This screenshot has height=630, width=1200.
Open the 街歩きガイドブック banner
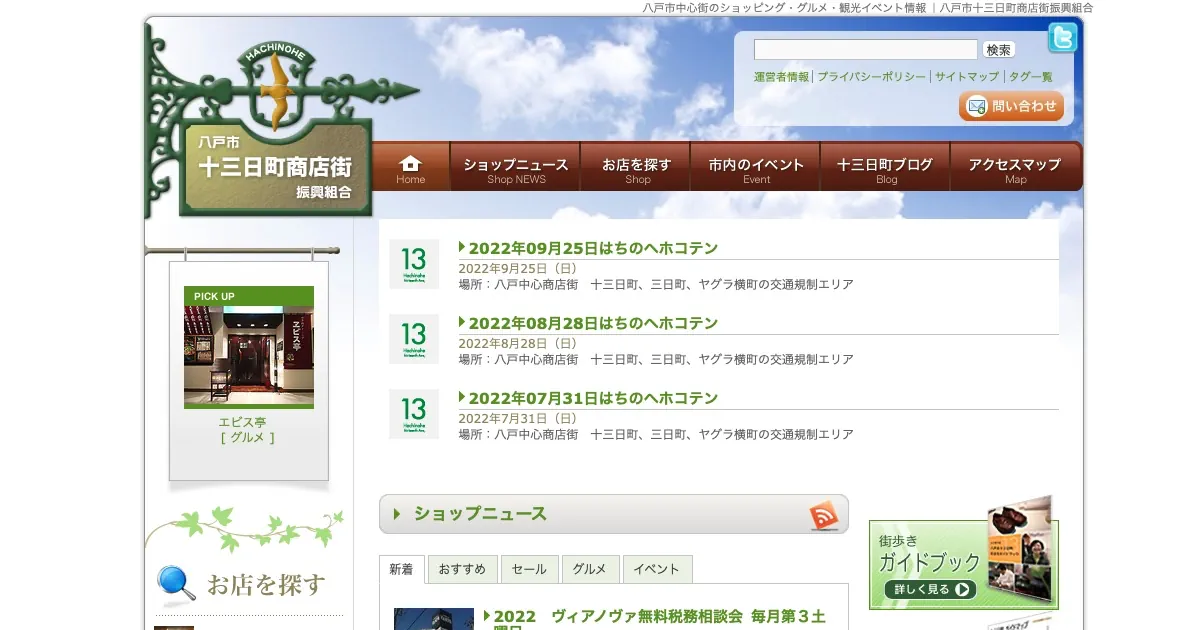pyautogui.click(x=962, y=562)
